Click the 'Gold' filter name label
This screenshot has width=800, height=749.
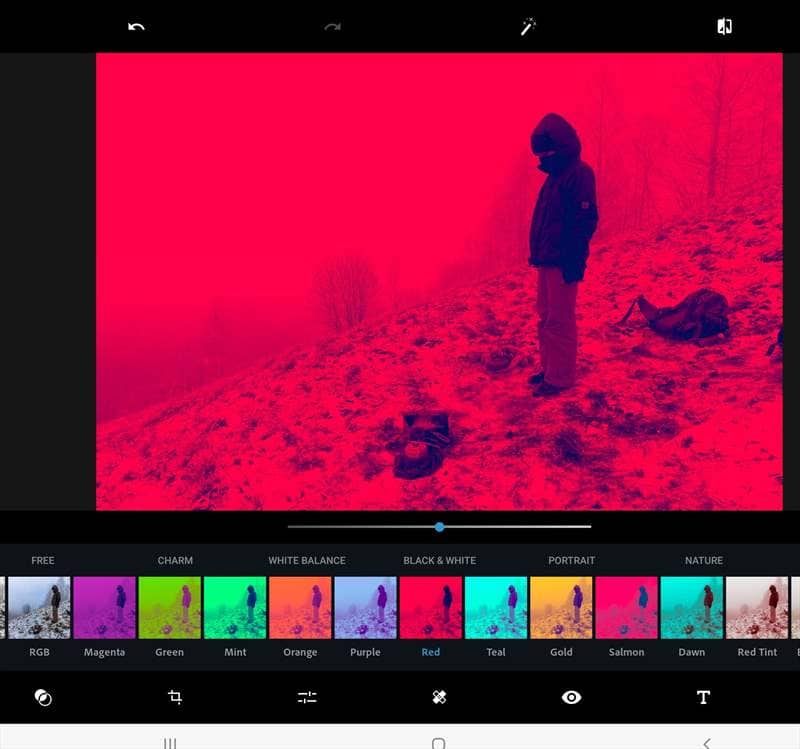click(x=561, y=652)
